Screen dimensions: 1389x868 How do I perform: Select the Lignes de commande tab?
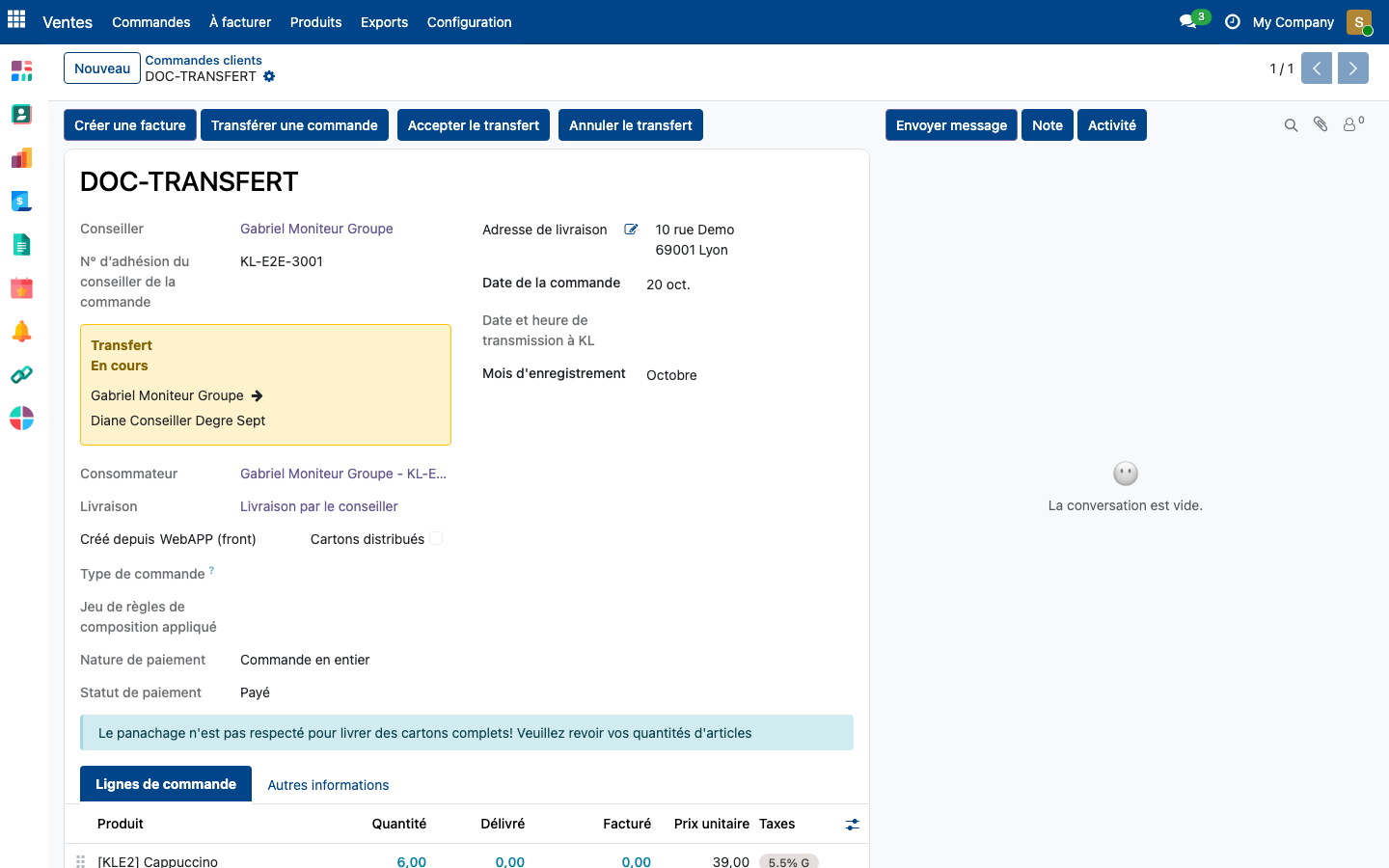coord(166,784)
